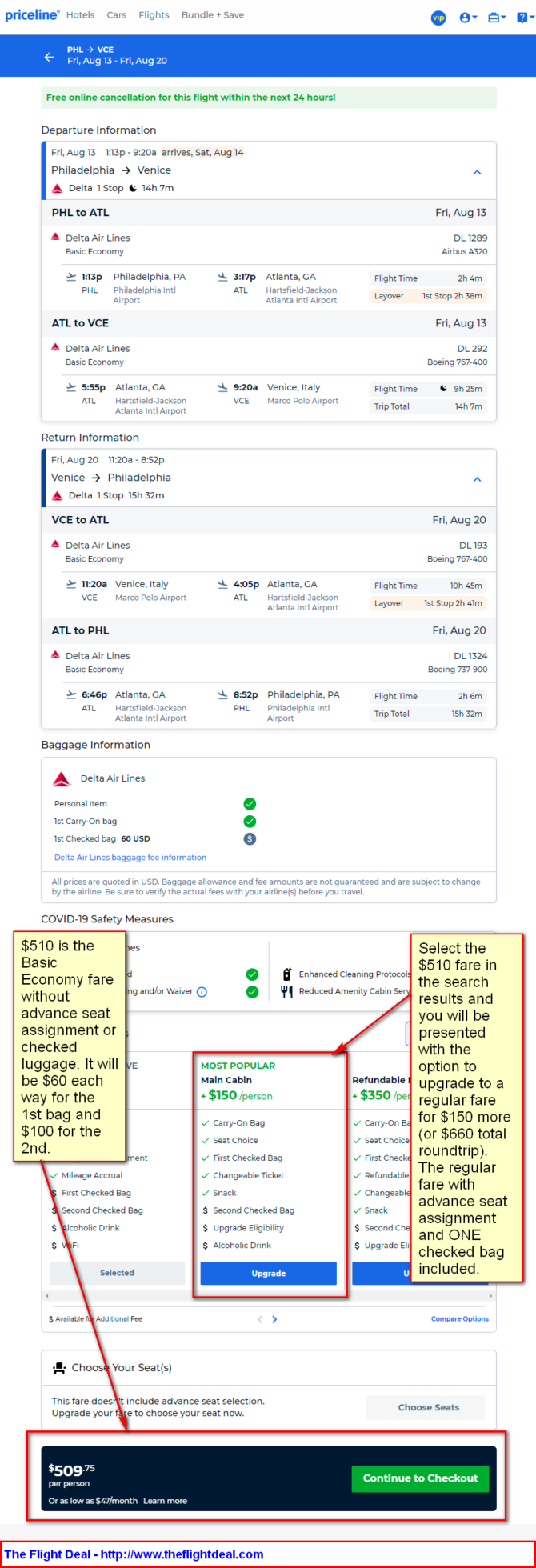Open the trips suitcase icon menu
This screenshot has height=1568, width=536.
(497, 18)
